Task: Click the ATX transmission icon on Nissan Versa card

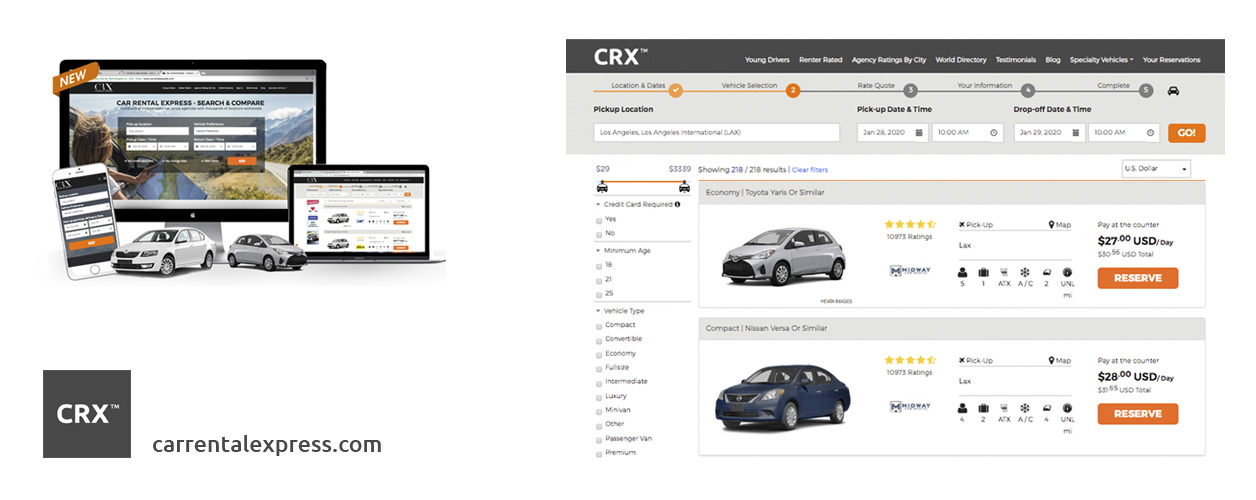Action: (x=1004, y=408)
